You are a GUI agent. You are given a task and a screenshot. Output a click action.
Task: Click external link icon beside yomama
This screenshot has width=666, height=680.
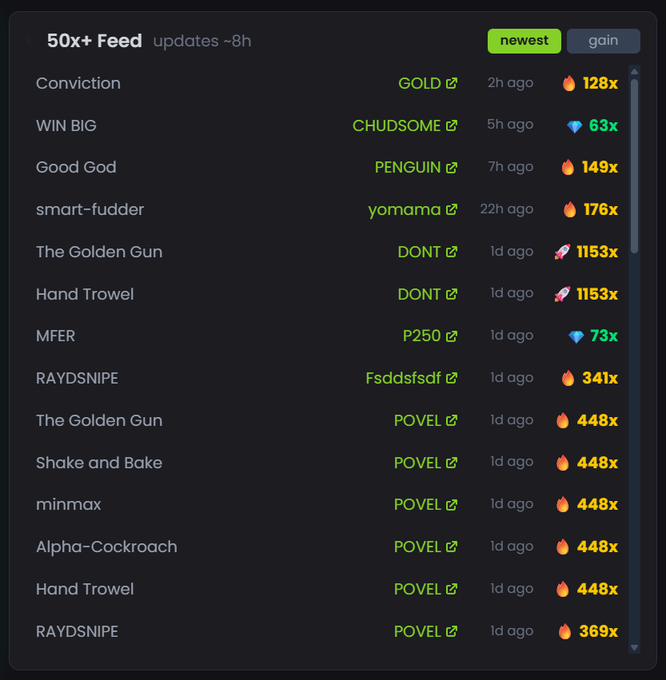pyautogui.click(x=452, y=210)
